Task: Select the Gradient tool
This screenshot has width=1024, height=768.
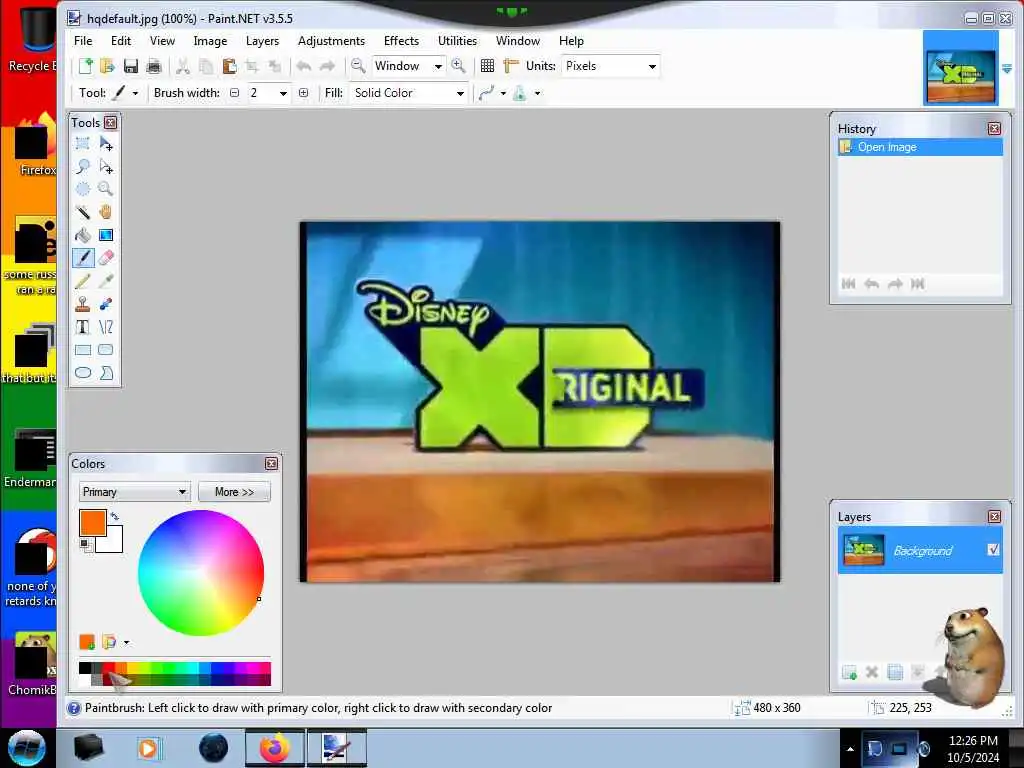Action: (106, 235)
